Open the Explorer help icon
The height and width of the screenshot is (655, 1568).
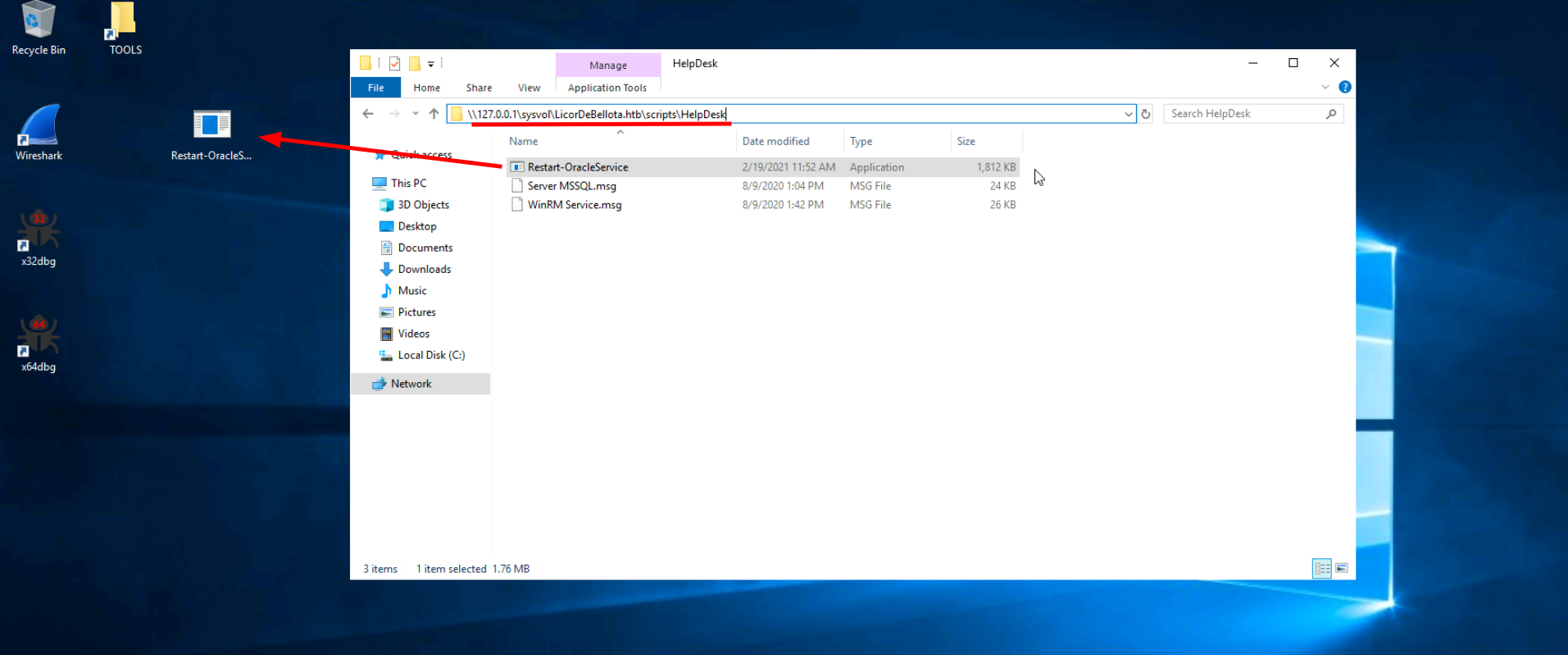[x=1344, y=87]
